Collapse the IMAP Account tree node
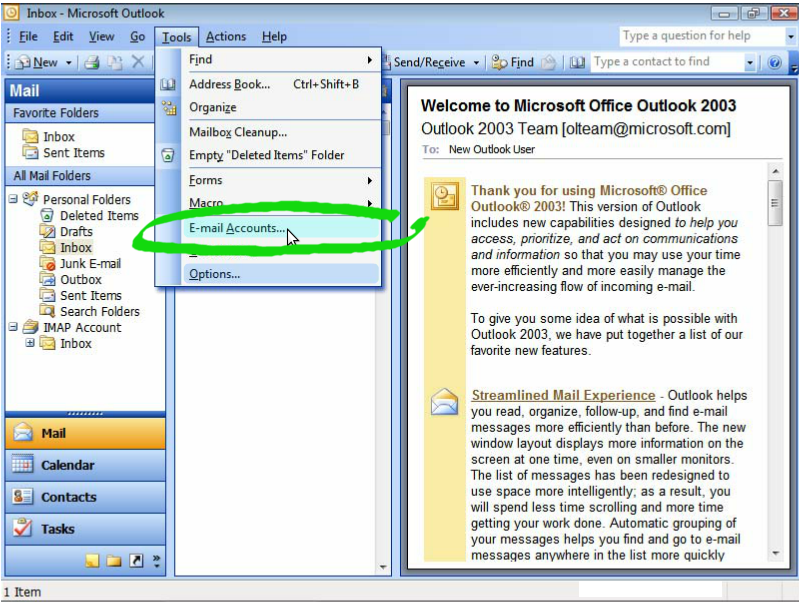Image resolution: width=799 pixels, height=602 pixels. pyautogui.click(x=13, y=327)
